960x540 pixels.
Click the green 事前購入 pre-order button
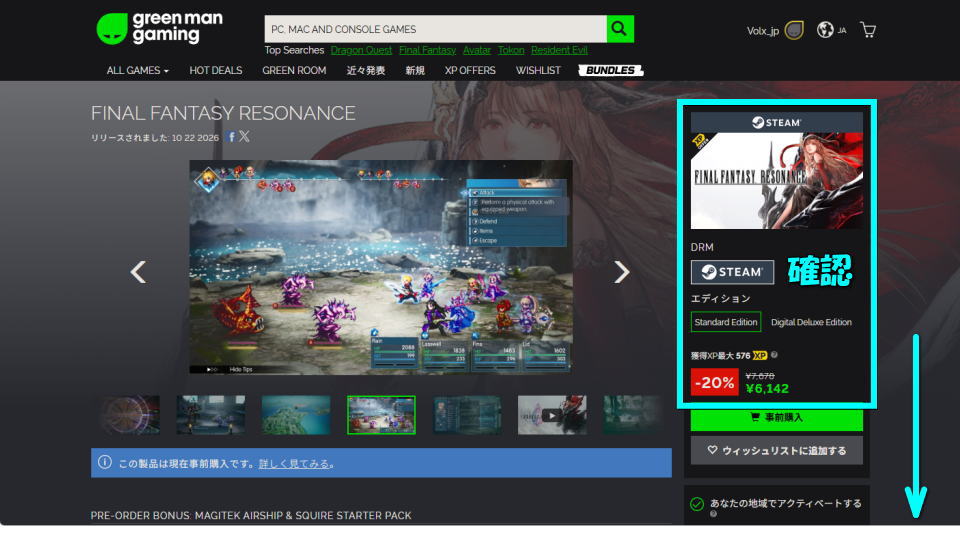[x=776, y=418]
